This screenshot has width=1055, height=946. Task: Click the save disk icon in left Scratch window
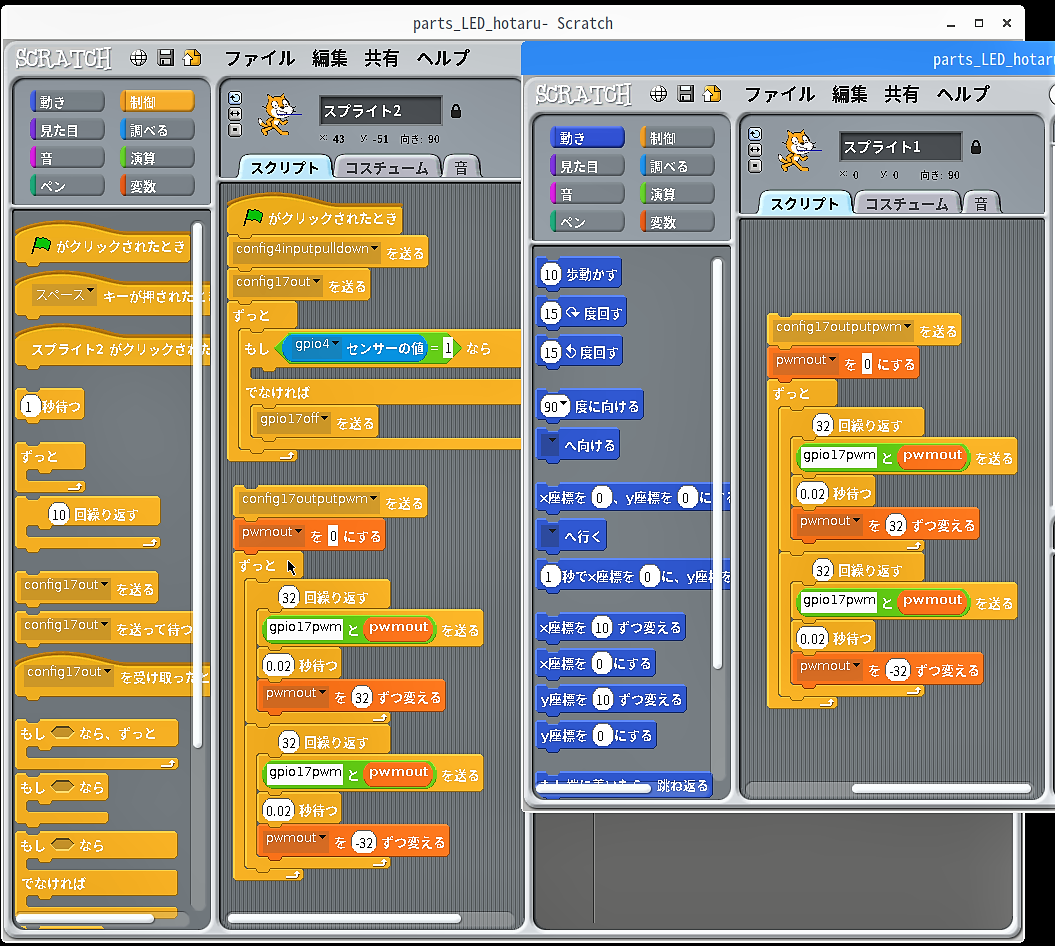166,58
